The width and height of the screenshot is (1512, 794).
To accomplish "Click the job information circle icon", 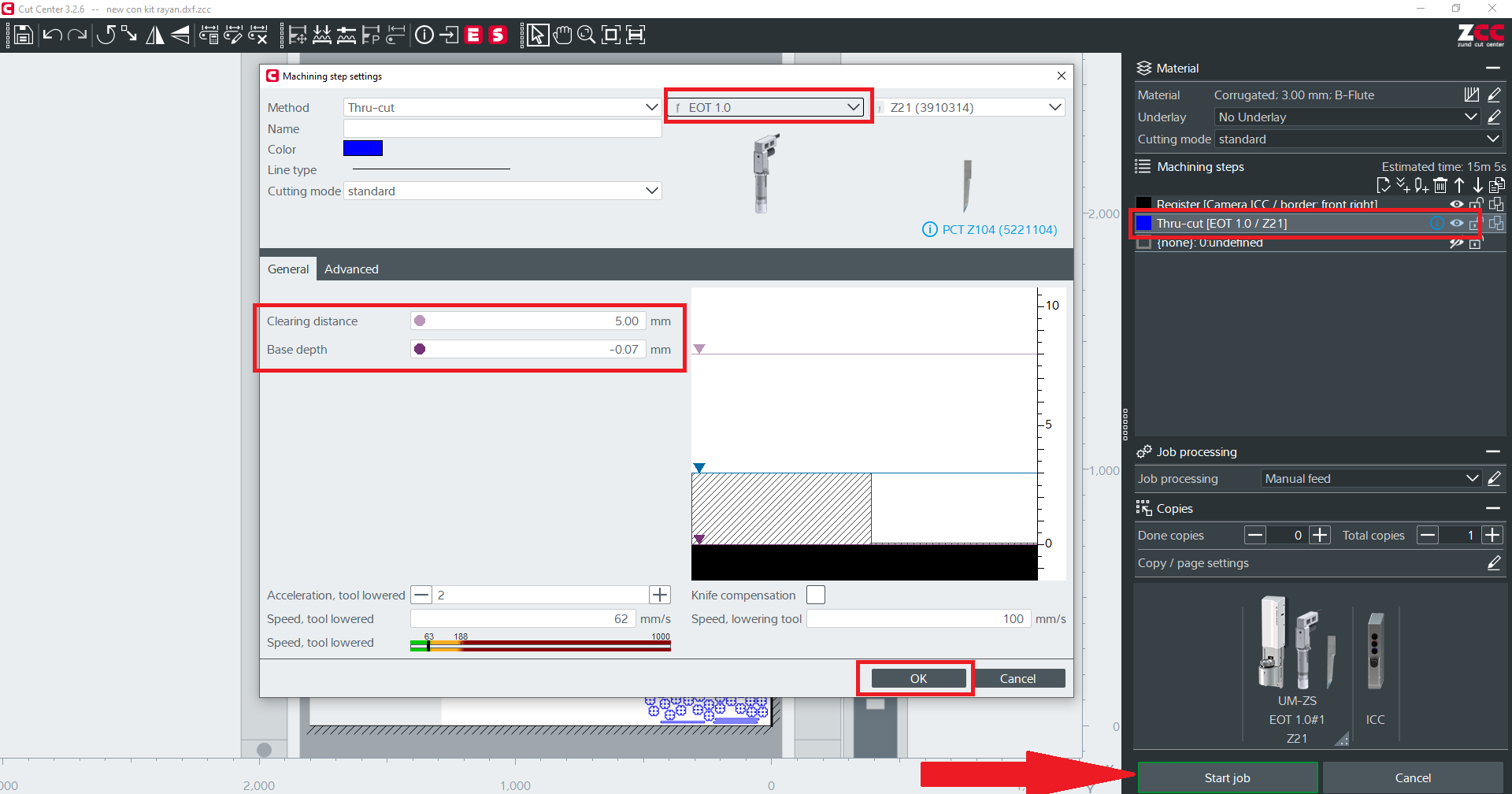I will 424,35.
